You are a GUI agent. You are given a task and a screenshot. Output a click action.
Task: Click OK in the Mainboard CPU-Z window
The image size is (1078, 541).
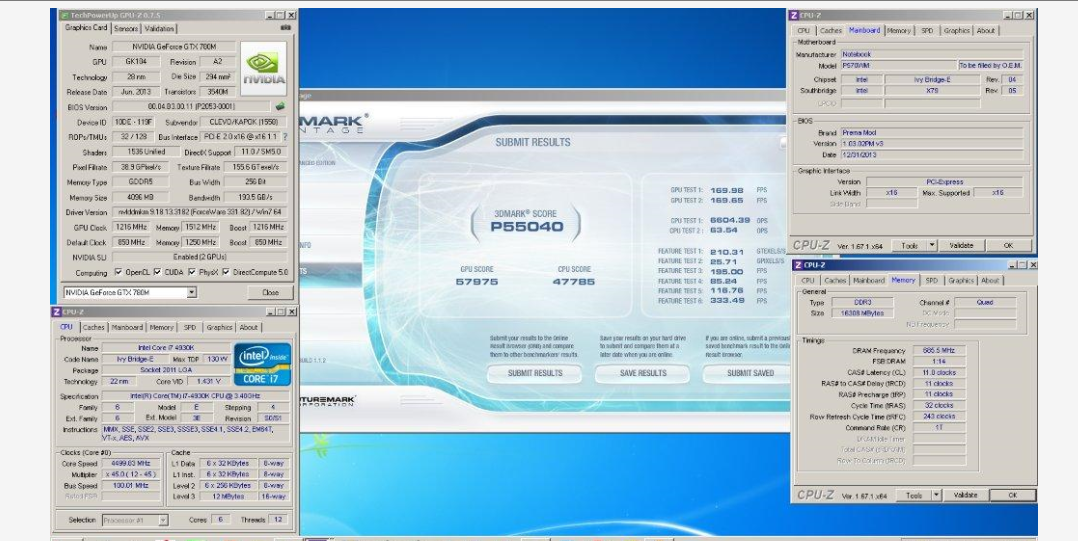[1008, 245]
